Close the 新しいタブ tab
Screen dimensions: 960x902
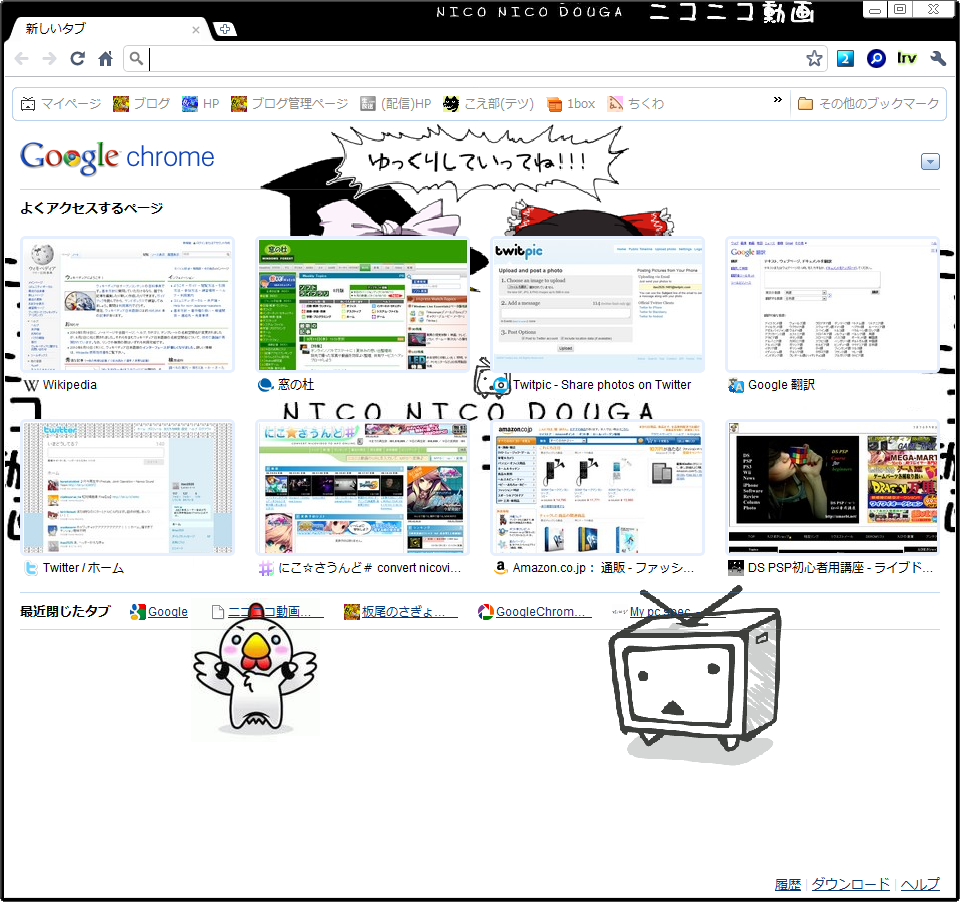coord(196,29)
